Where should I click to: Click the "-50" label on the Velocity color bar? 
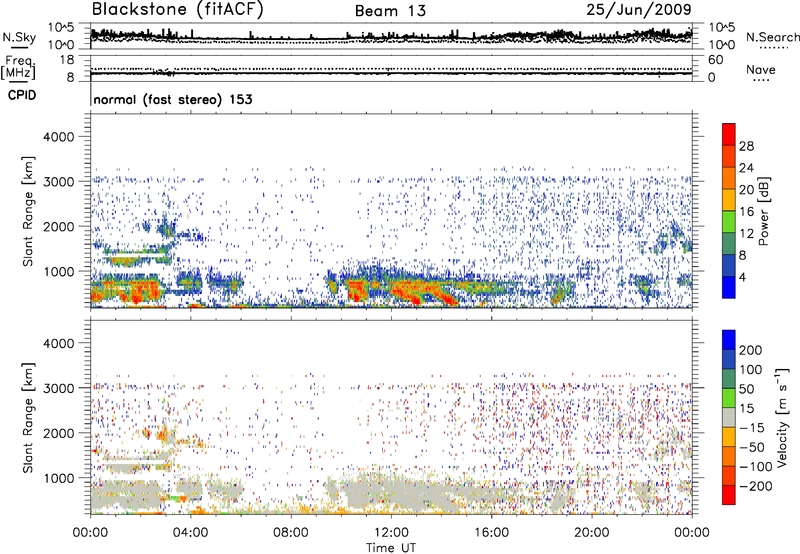[752, 447]
